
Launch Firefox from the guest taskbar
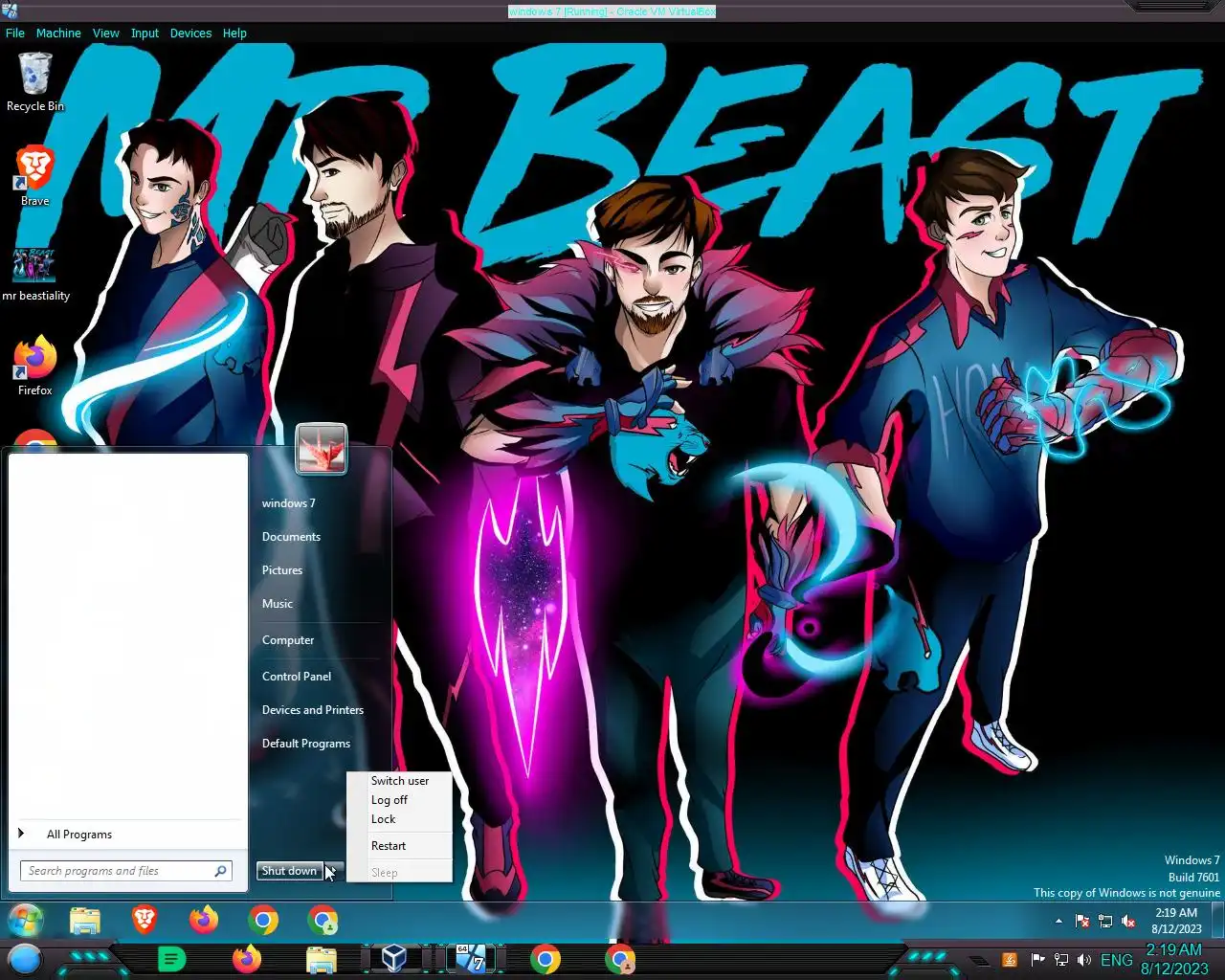tap(204, 921)
